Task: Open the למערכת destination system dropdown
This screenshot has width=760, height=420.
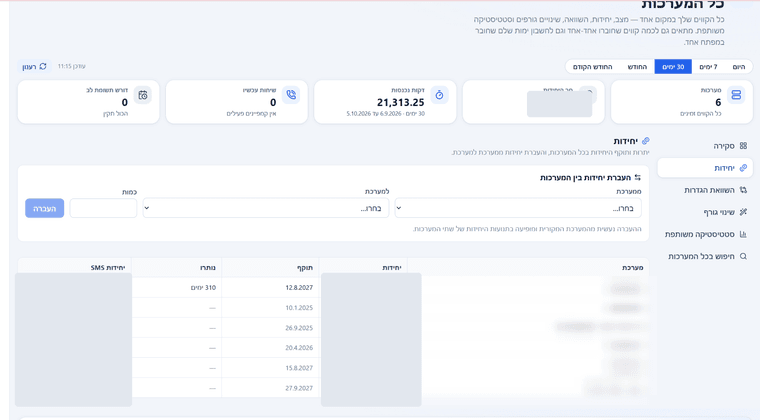Action: tap(266, 208)
